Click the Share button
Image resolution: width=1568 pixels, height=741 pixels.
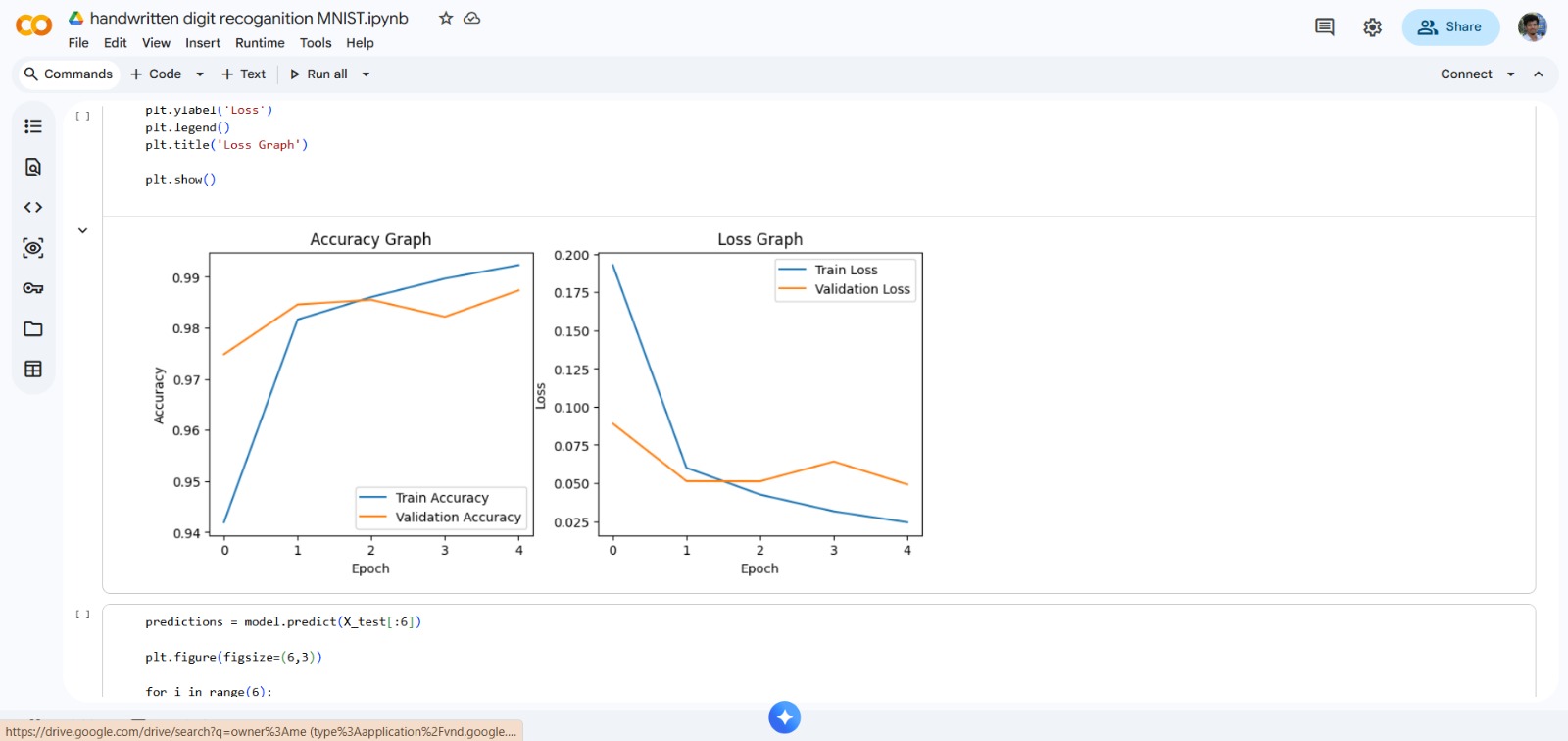click(1450, 27)
